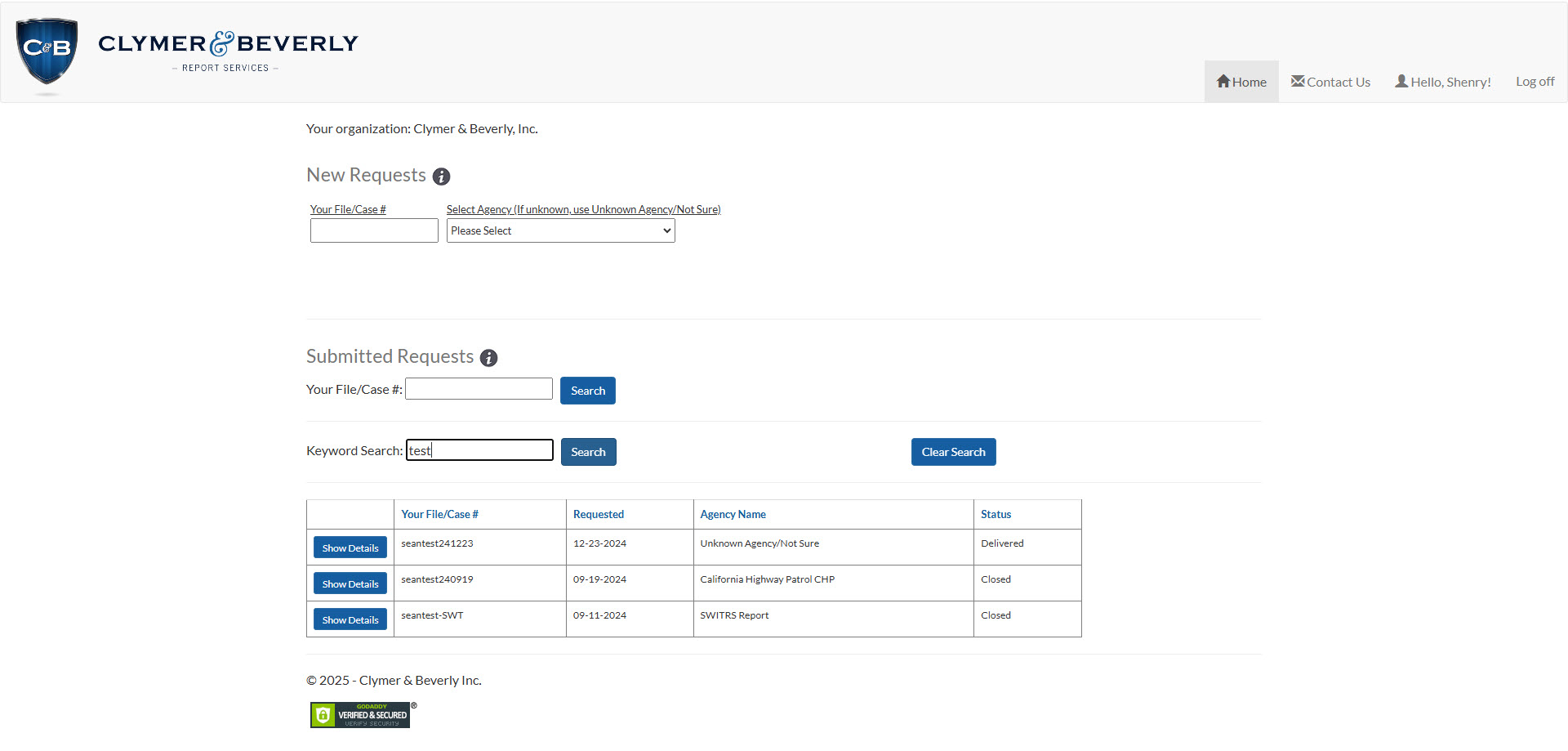Click Search next to Your File/Case number
This screenshot has width=1568, height=751.
point(587,390)
